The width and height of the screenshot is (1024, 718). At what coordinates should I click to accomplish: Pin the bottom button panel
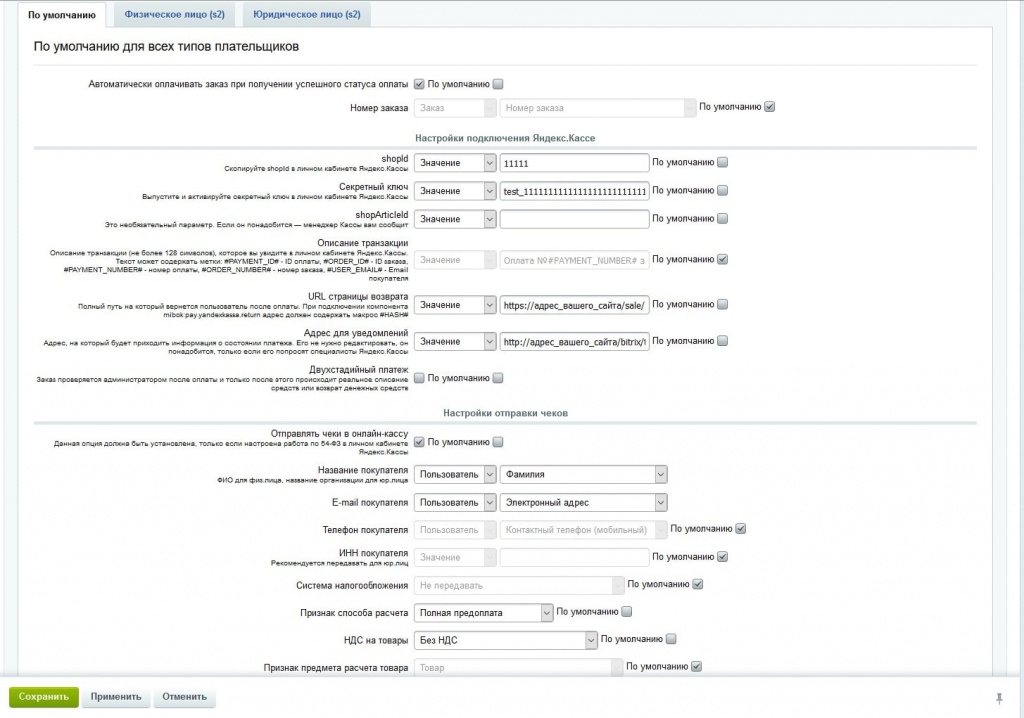(999, 698)
